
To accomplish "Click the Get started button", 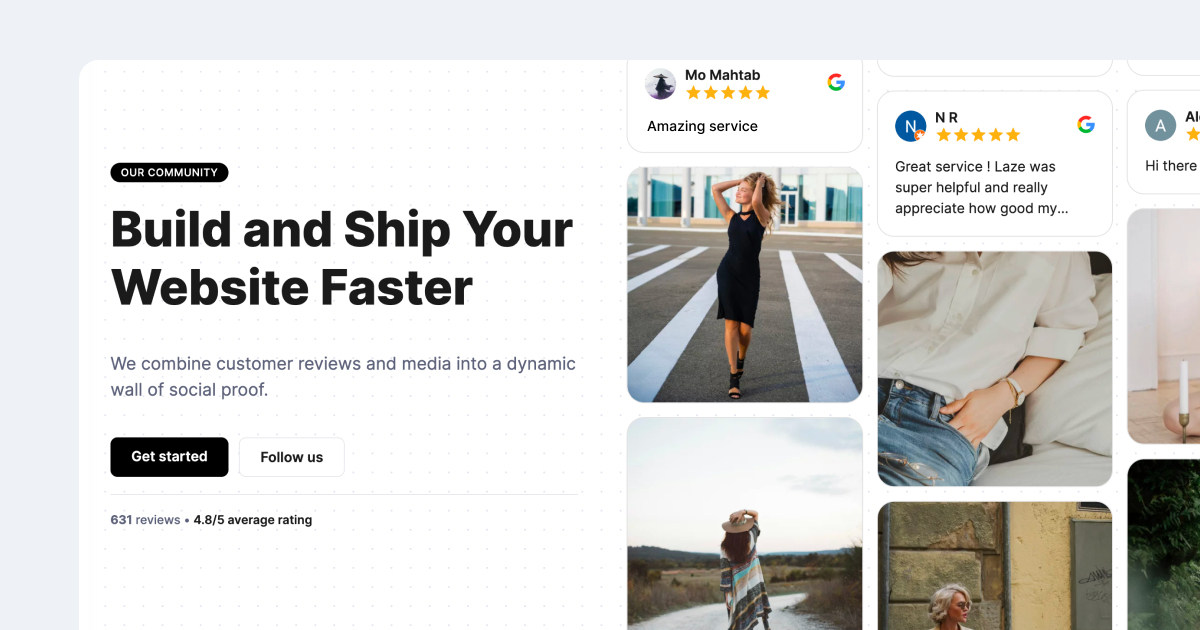I will [x=169, y=457].
